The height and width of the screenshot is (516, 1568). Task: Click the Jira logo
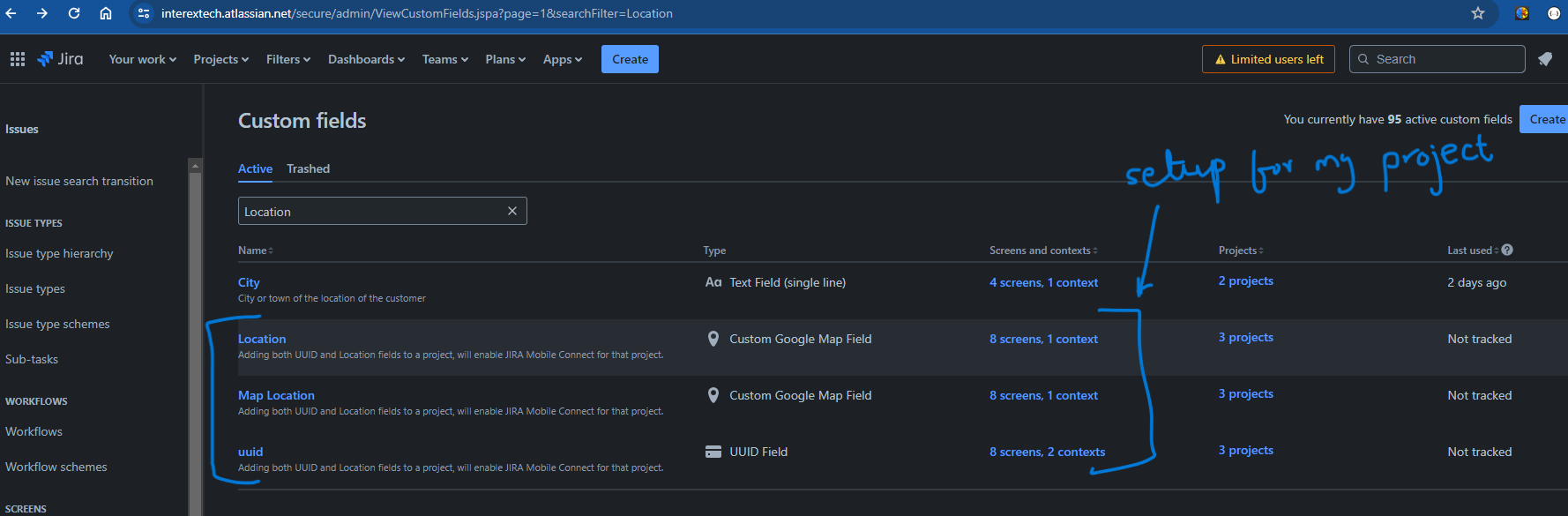pos(60,59)
